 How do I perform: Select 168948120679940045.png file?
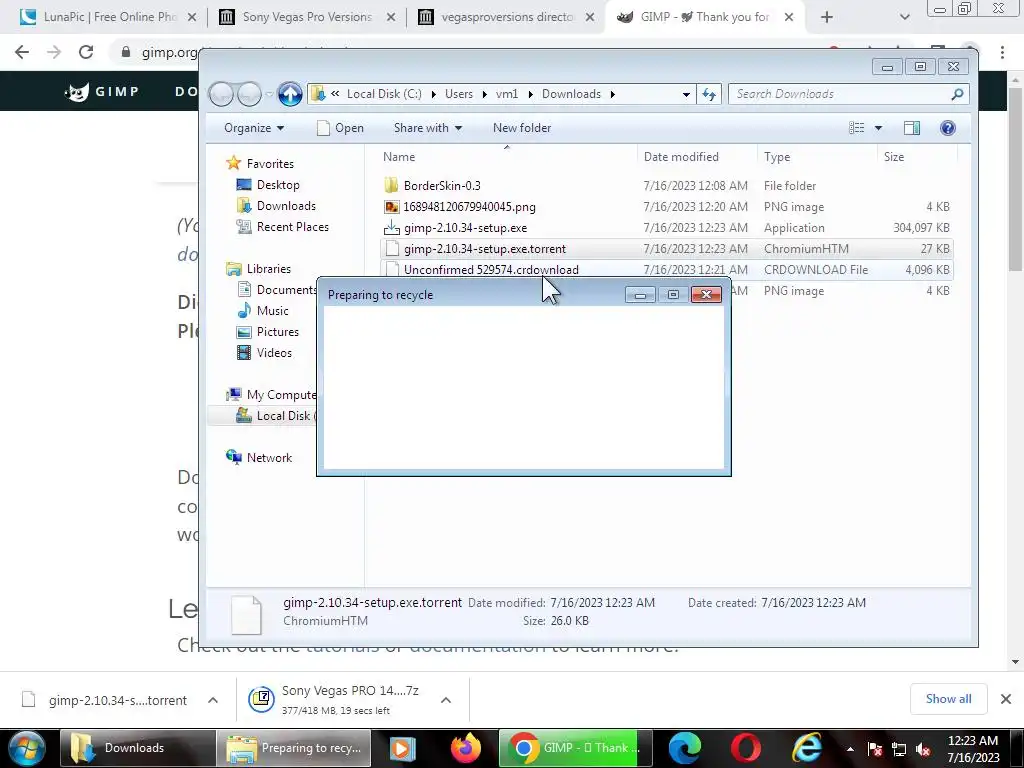[x=470, y=207]
